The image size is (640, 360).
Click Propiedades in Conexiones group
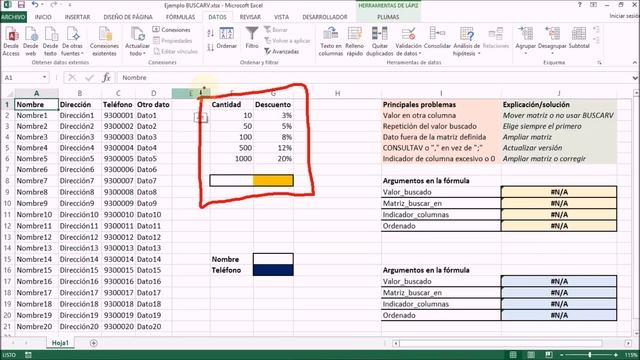[x=172, y=40]
